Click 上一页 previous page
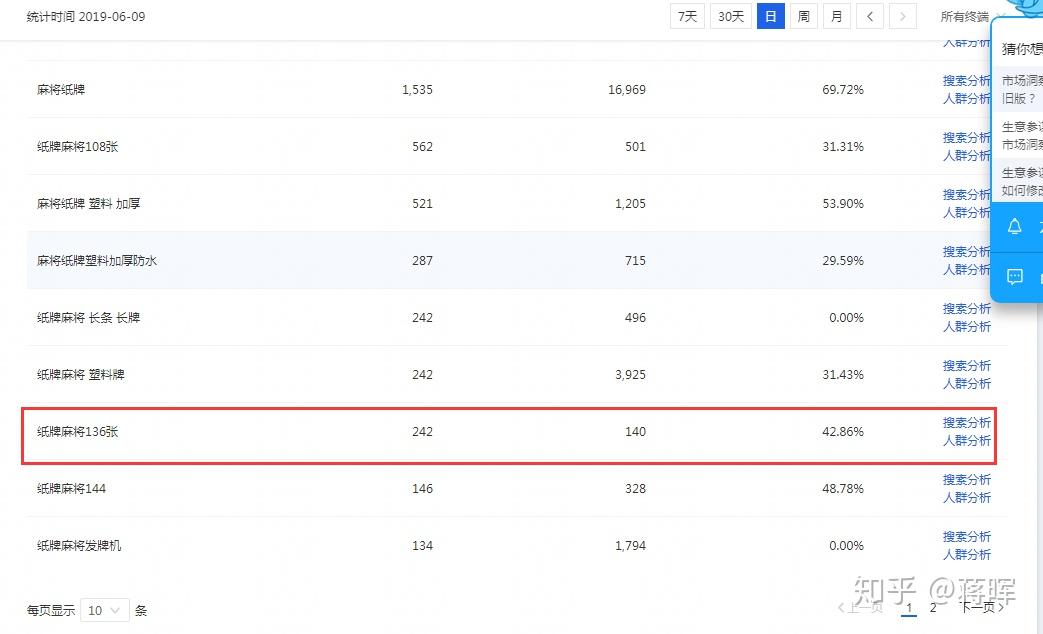The height and width of the screenshot is (634, 1043). point(860,607)
